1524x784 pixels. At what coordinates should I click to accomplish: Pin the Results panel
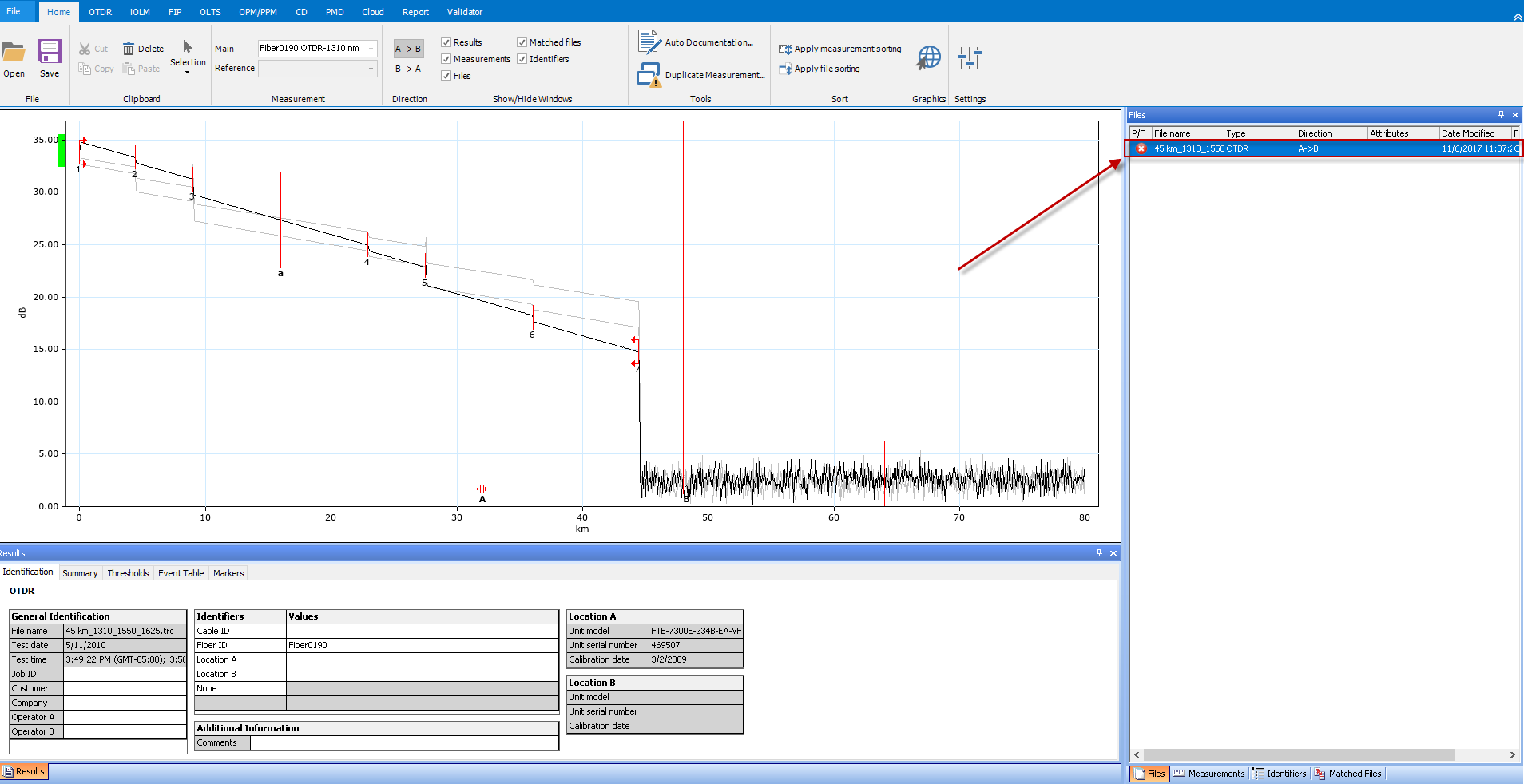[1099, 552]
